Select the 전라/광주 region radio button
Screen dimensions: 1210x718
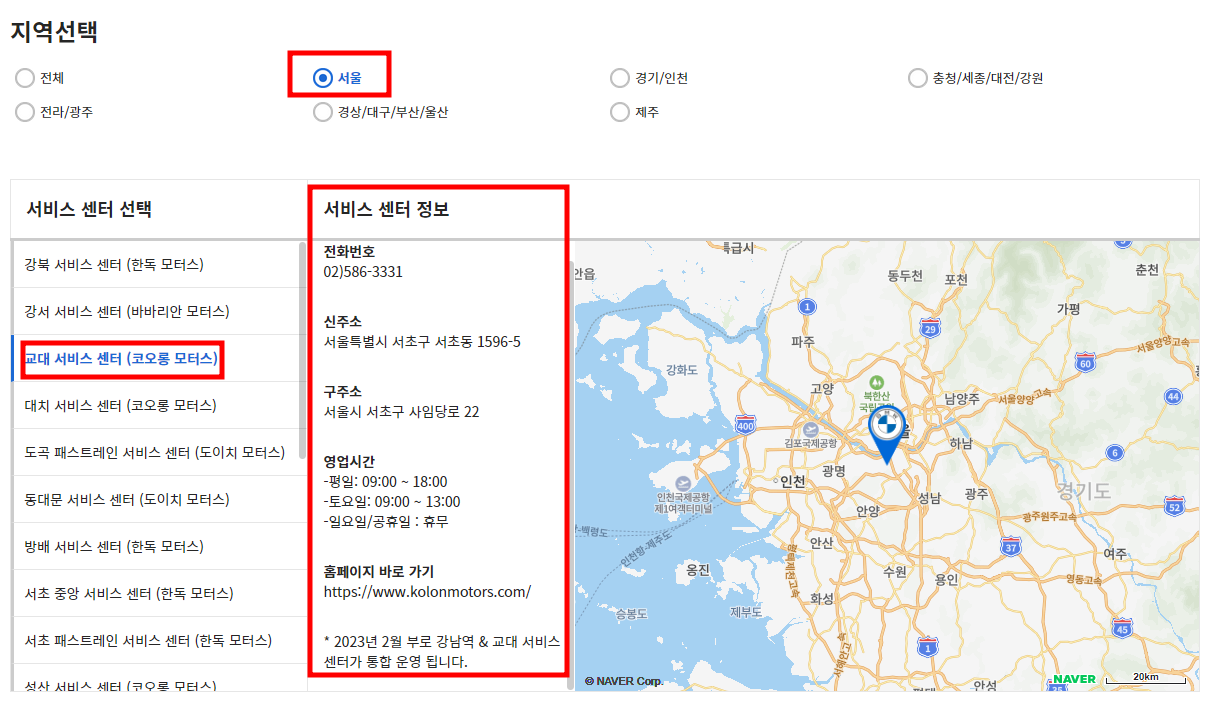pyautogui.click(x=23, y=112)
